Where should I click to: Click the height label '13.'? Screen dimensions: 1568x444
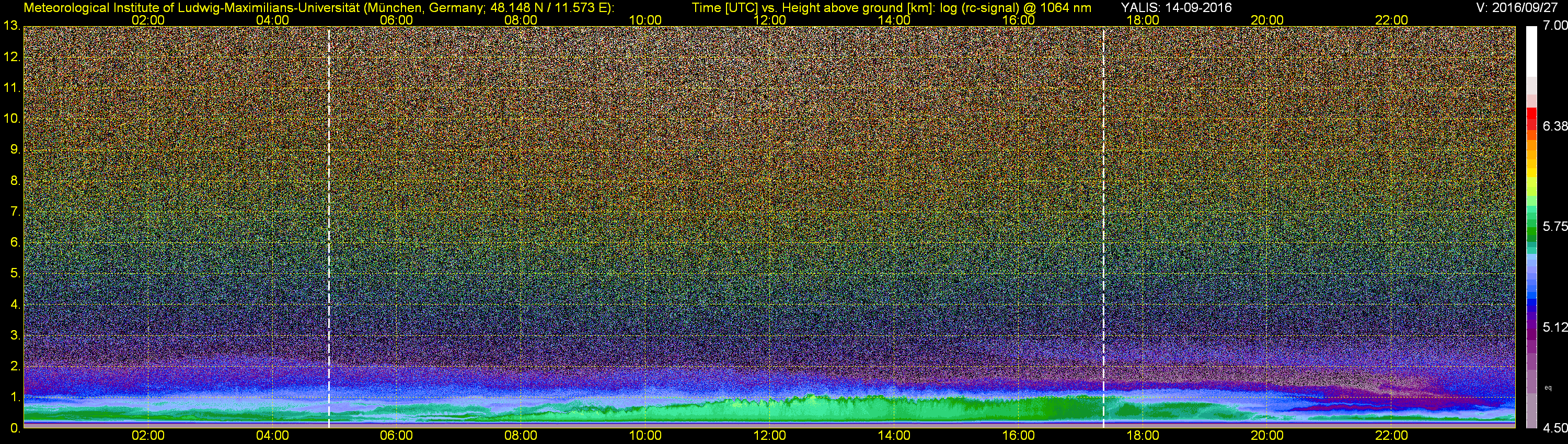(x=11, y=26)
